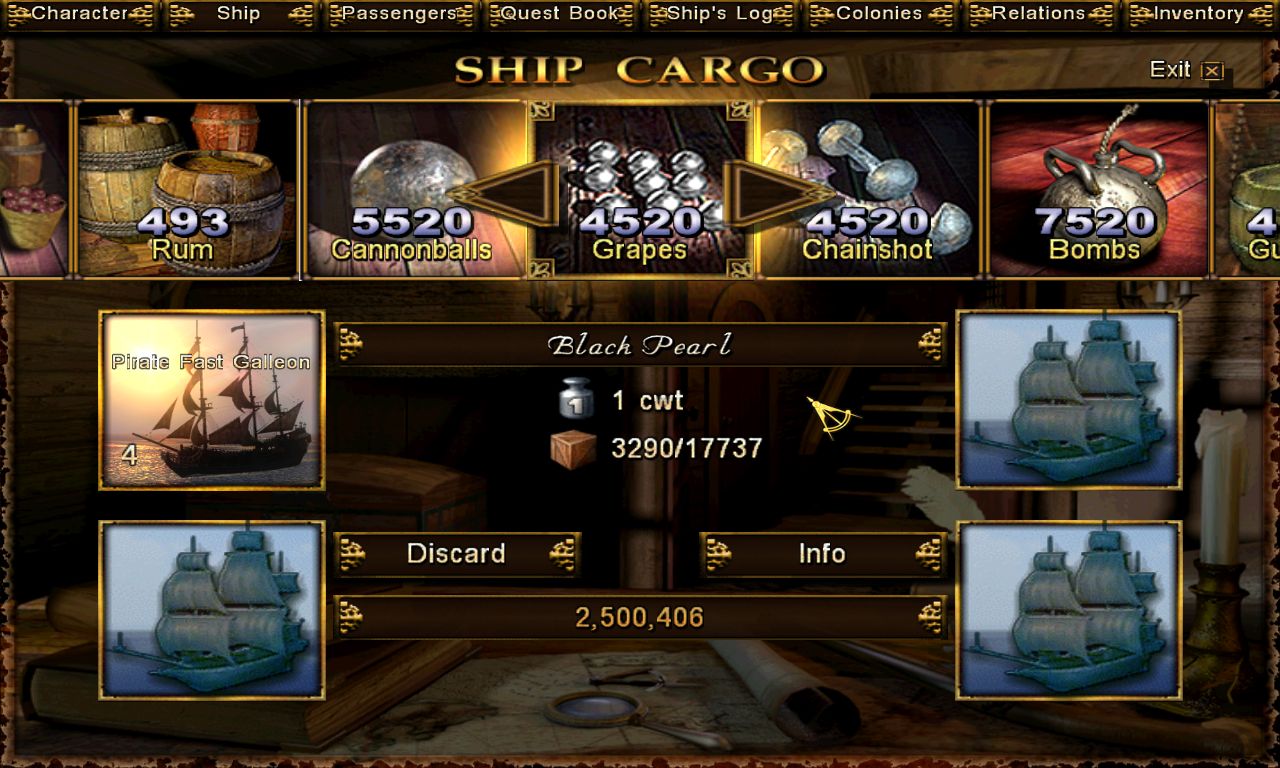Choose the empty ship slot at bottom right
1280x768 pixels.
[1068, 609]
